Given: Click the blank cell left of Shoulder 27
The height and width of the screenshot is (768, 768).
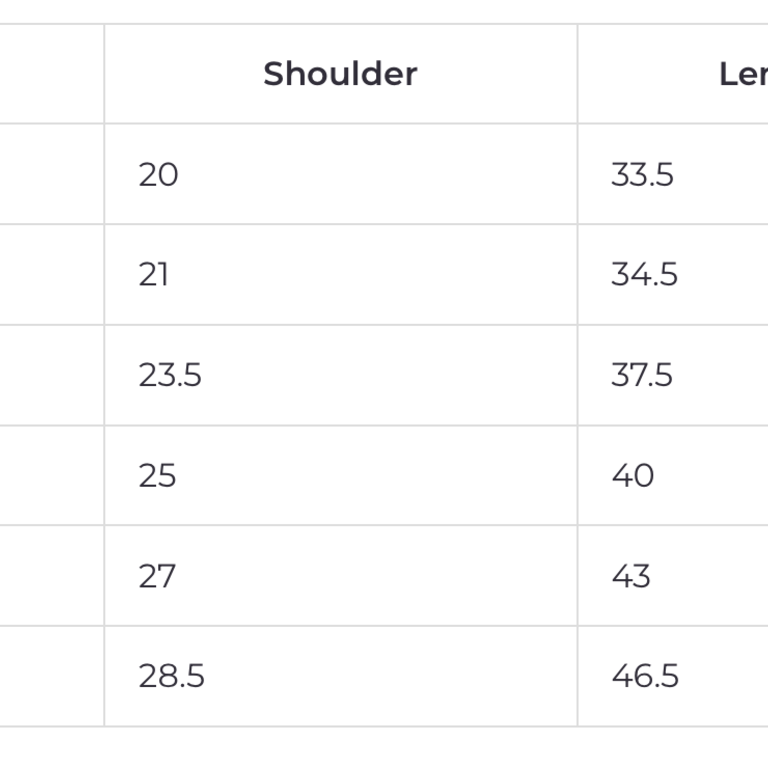Looking at the screenshot, I should point(50,576).
